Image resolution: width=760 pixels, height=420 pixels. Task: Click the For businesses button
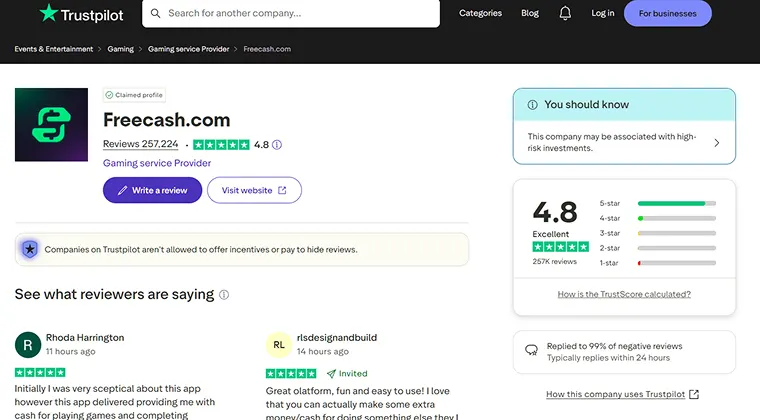click(667, 14)
